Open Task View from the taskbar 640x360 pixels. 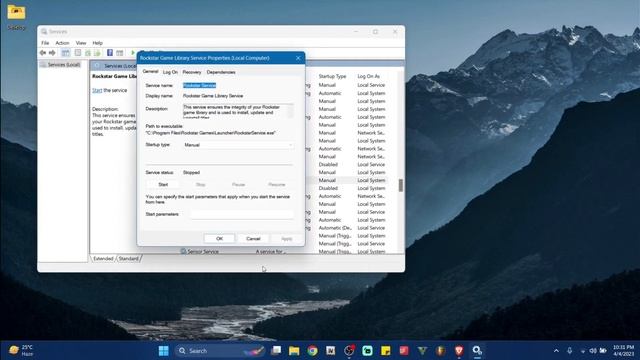click(276, 351)
